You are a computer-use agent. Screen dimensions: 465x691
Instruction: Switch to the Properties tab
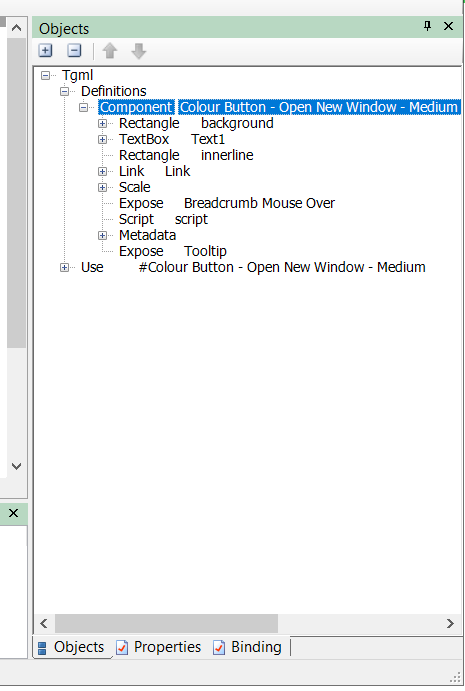pos(159,647)
